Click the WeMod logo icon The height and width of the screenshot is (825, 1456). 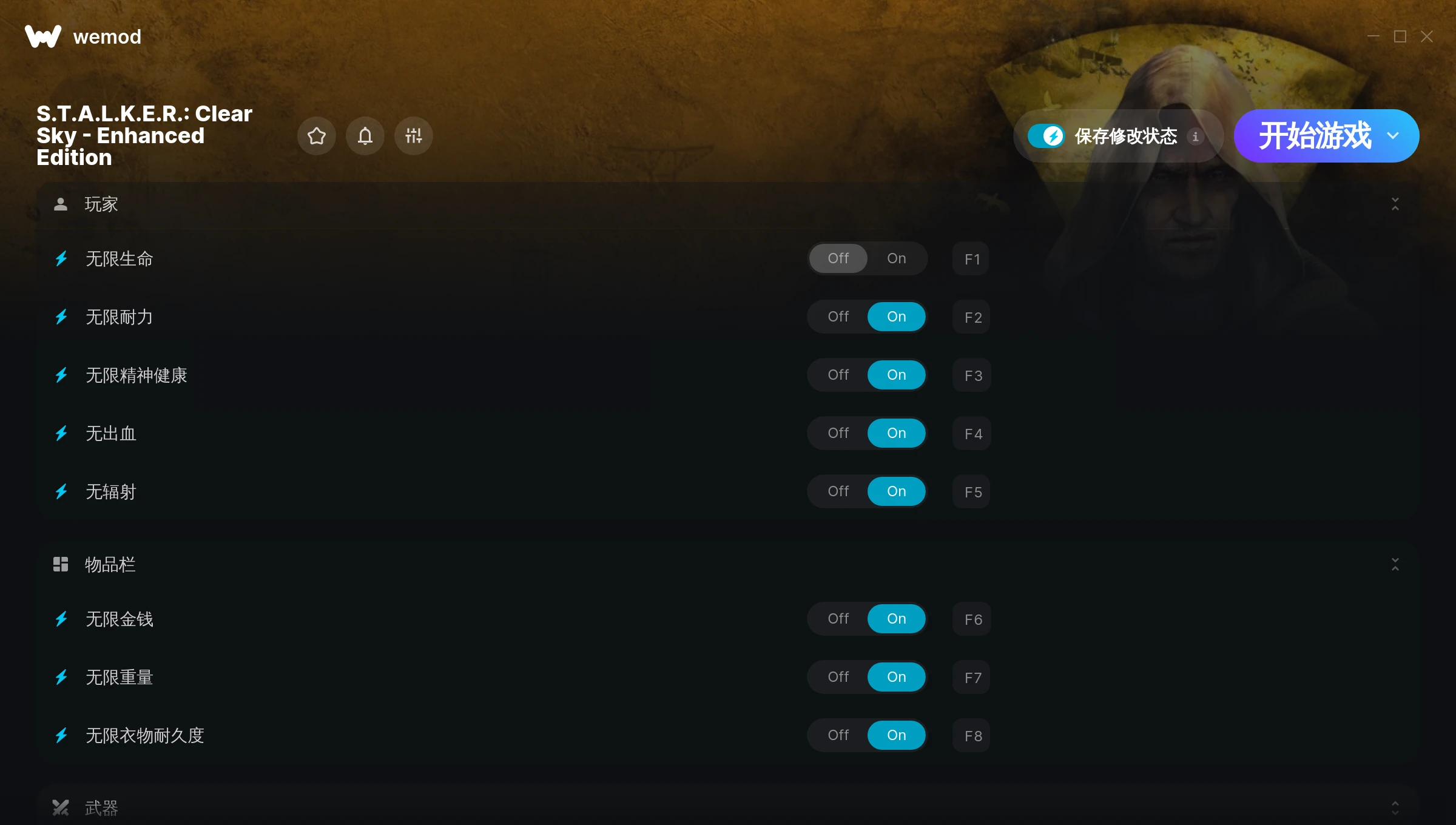[43, 36]
